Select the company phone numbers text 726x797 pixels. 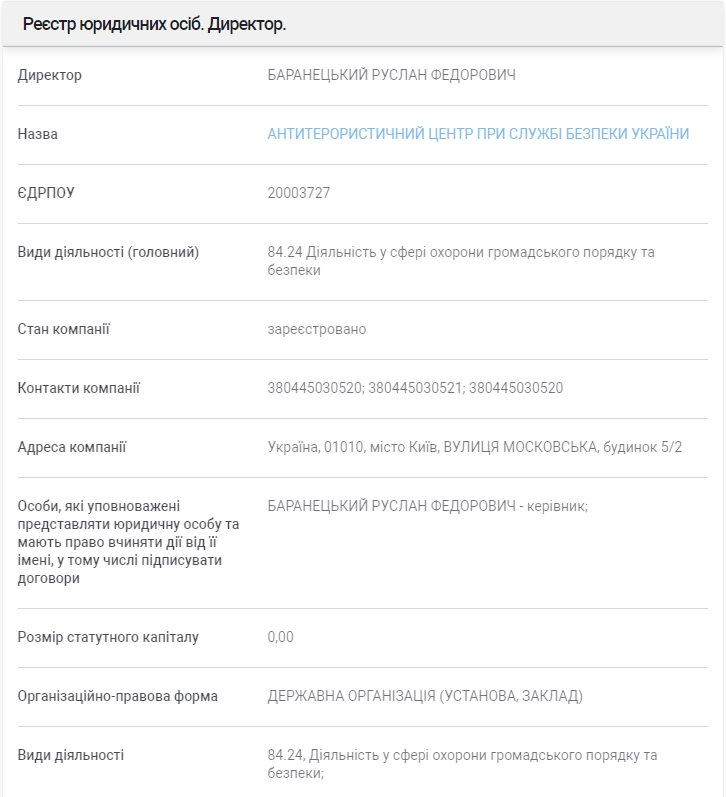tap(415, 388)
